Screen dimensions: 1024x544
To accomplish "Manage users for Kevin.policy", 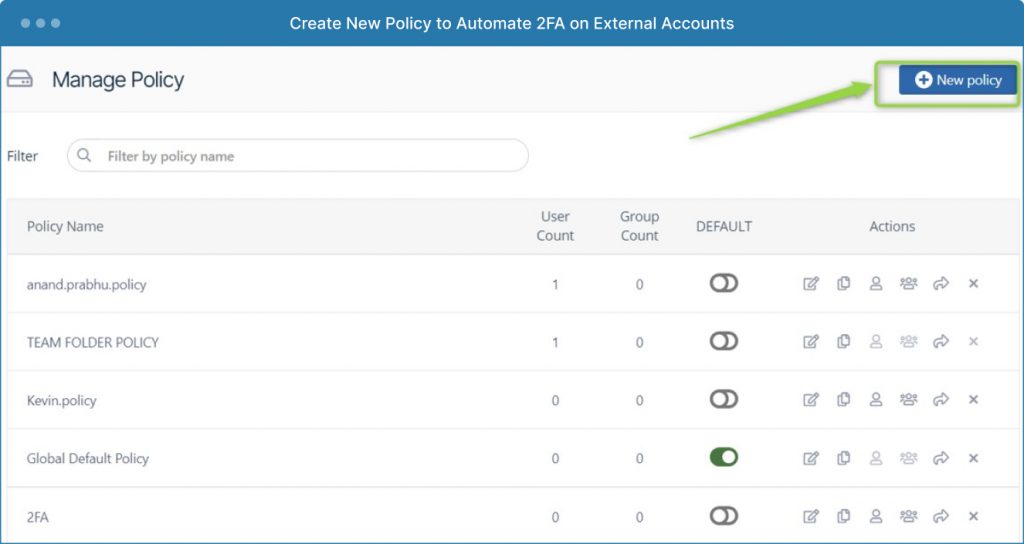I will 876,399.
